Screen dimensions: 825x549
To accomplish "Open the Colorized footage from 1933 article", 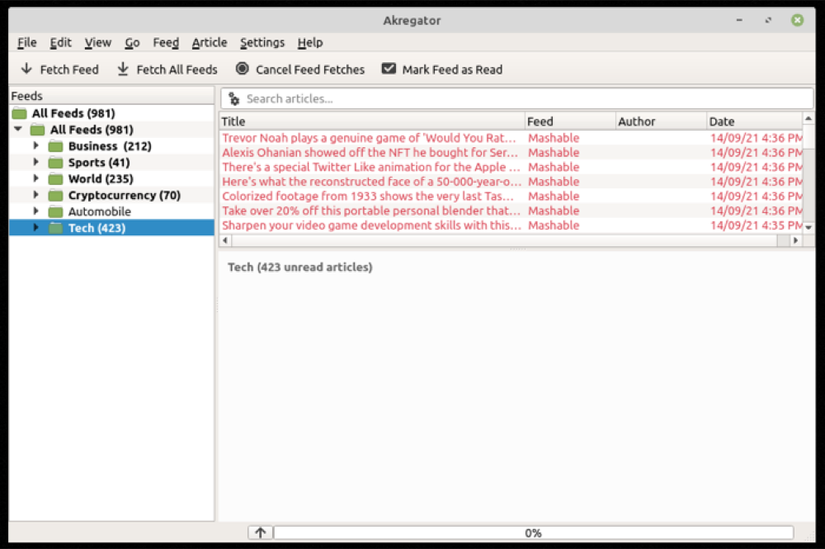I will [x=511, y=196].
